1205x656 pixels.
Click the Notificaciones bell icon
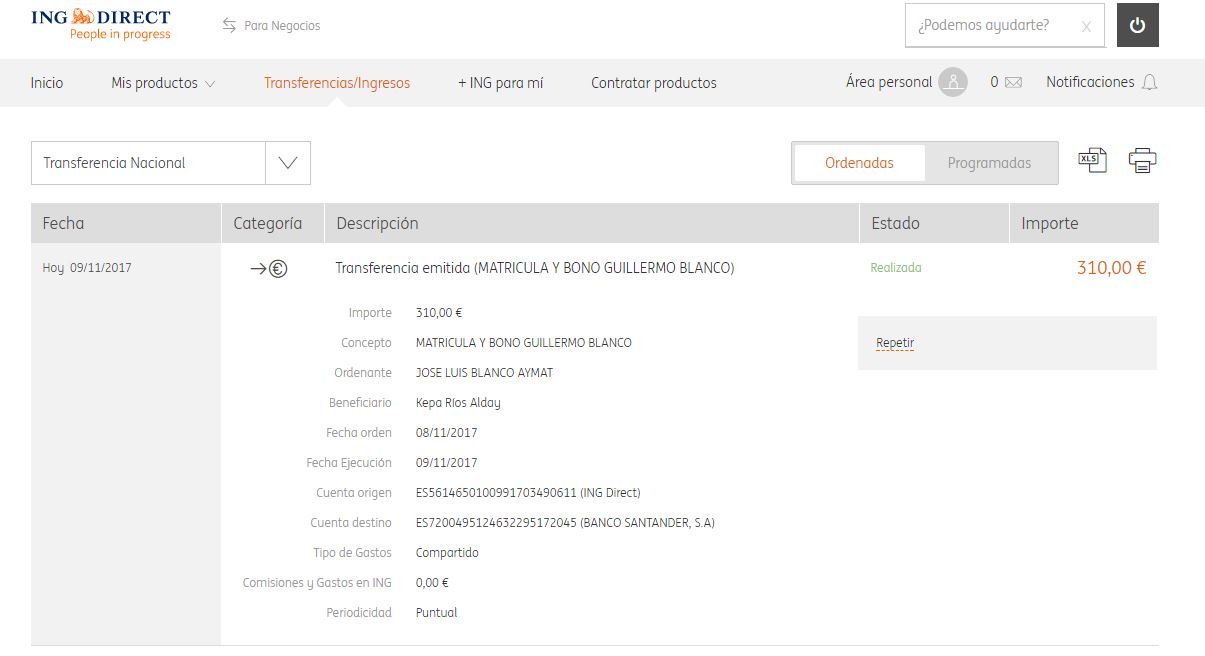1149,83
